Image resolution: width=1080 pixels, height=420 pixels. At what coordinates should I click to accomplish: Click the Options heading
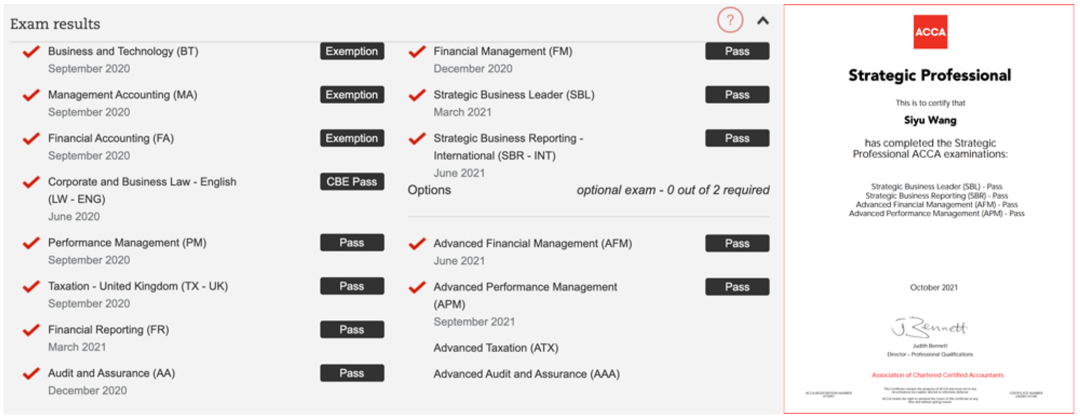tap(429, 190)
